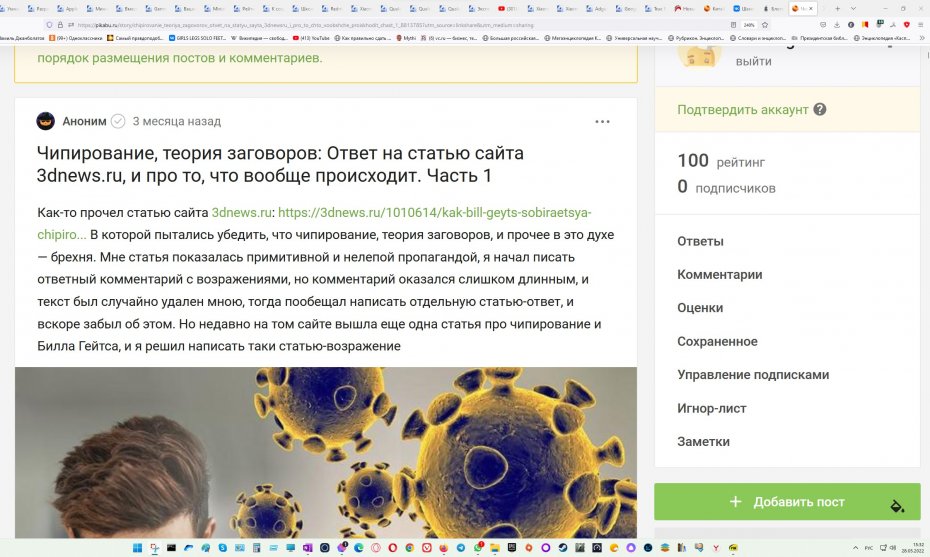Click the help icon beside Подтвердить аккаунт

820,110
